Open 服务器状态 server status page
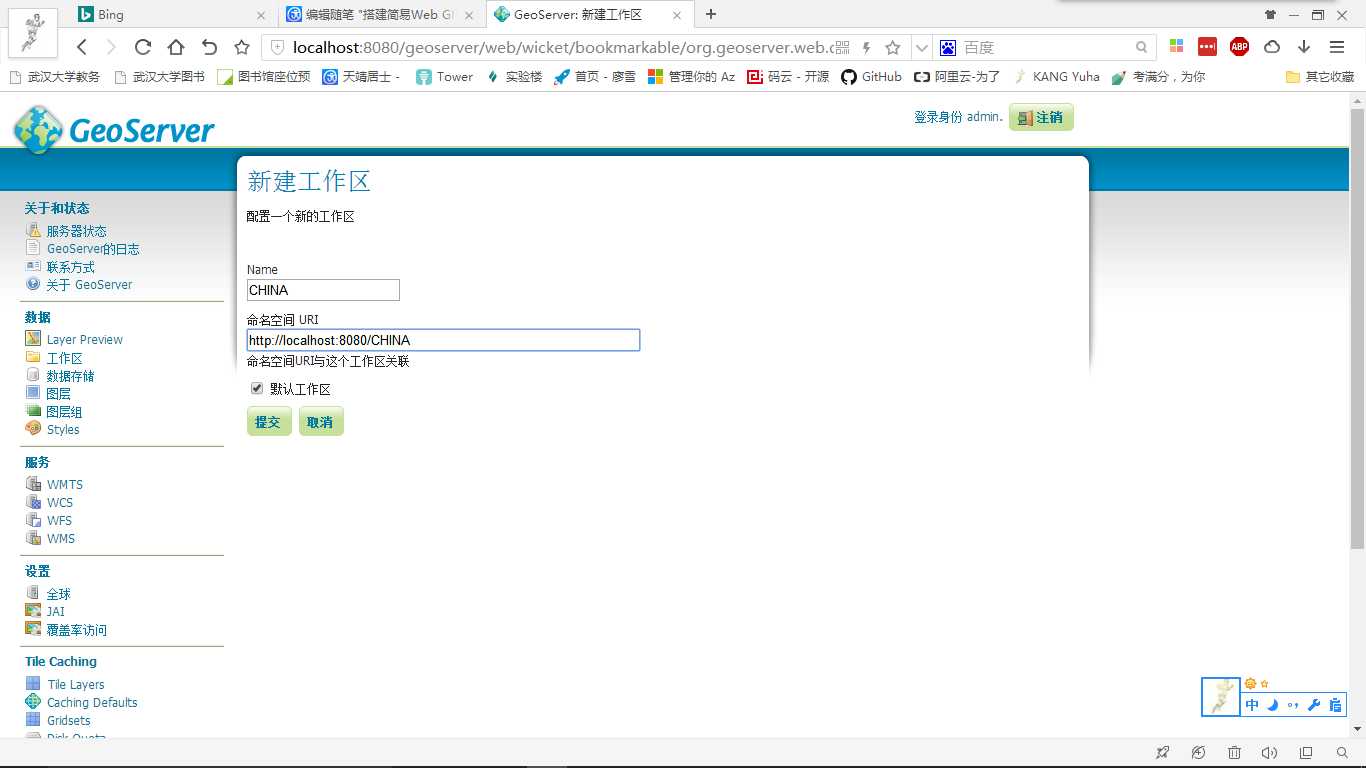 coord(76,231)
